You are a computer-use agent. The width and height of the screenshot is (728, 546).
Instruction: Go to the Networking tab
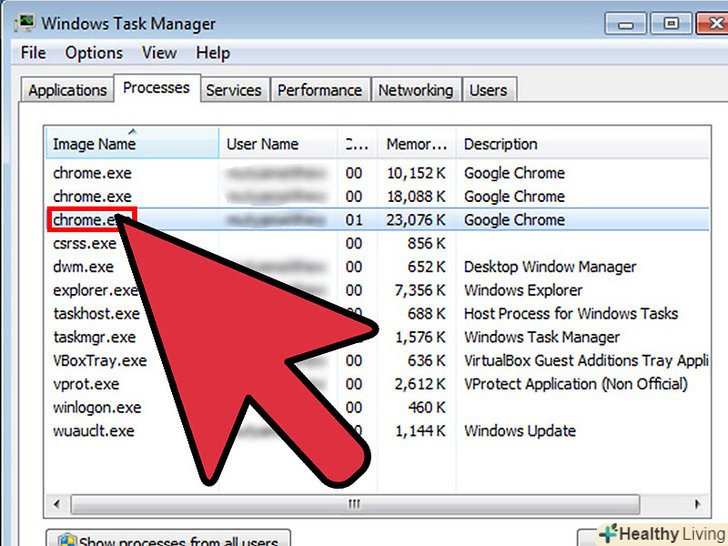point(416,90)
